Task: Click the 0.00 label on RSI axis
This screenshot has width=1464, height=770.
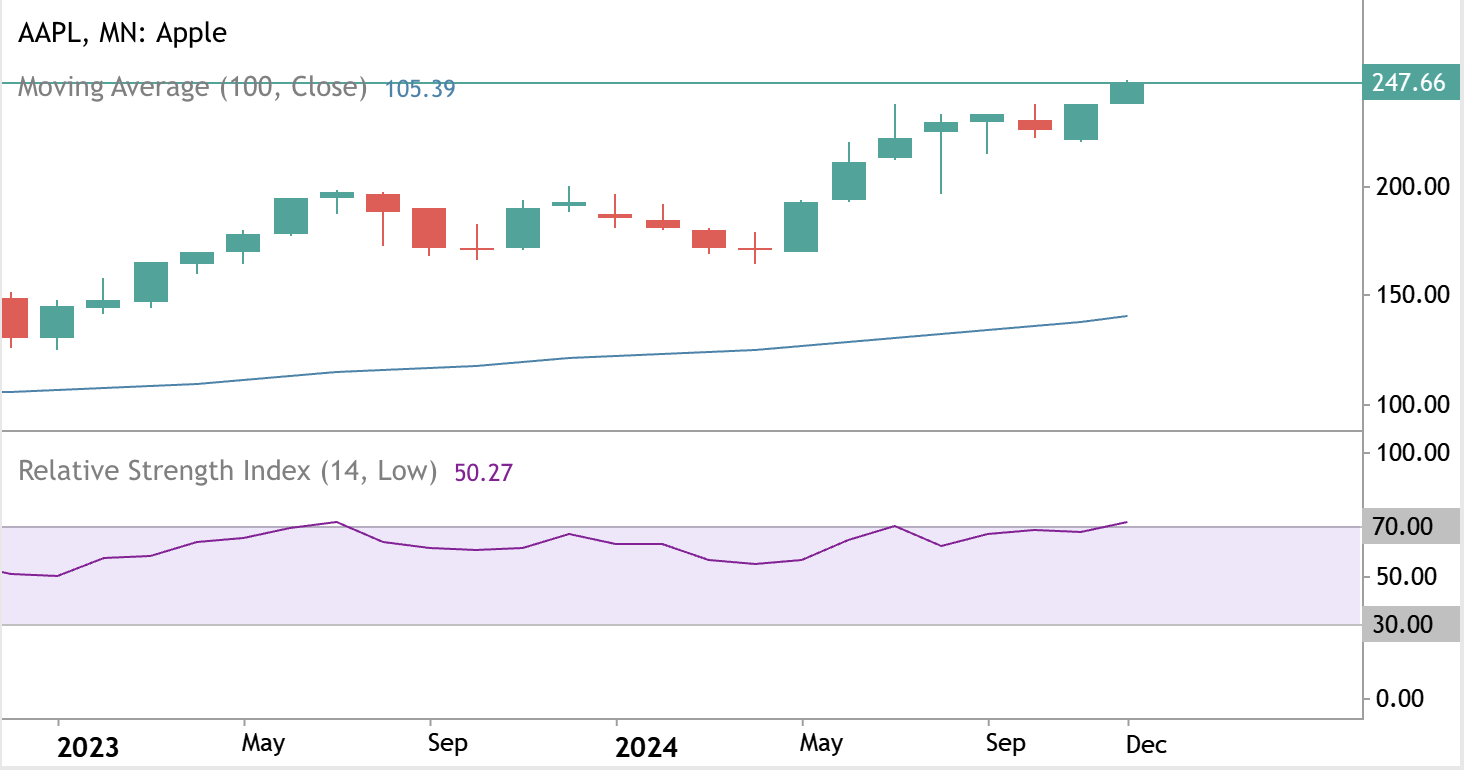Action: pyautogui.click(x=1400, y=698)
